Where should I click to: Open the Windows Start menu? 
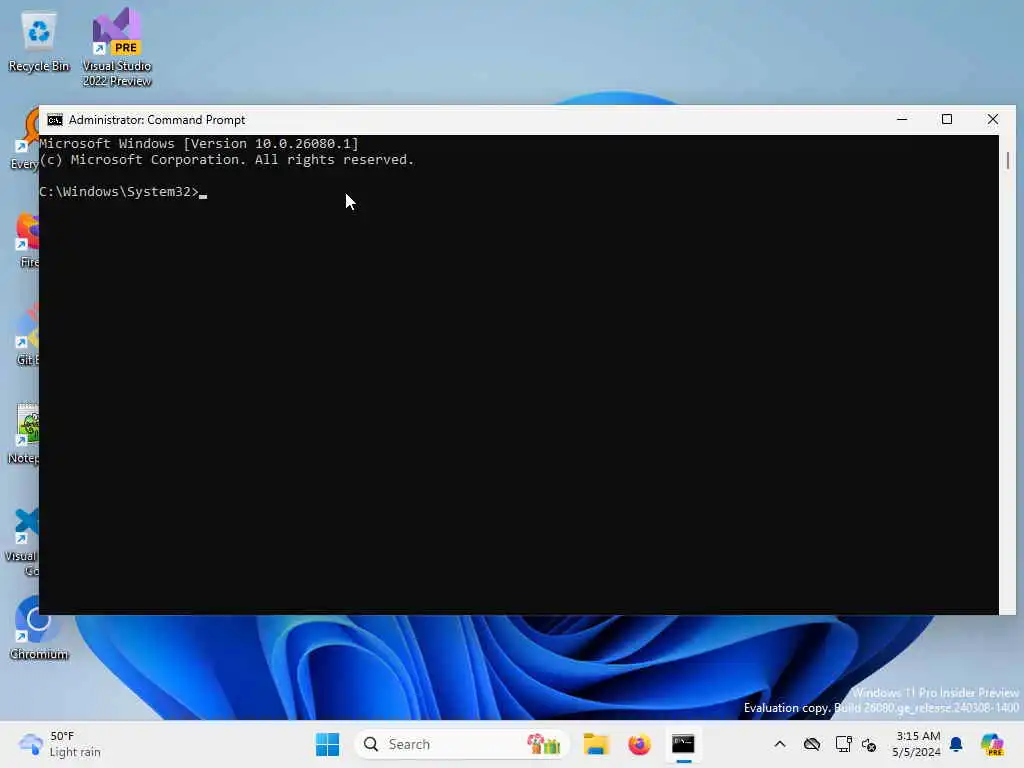(x=327, y=744)
